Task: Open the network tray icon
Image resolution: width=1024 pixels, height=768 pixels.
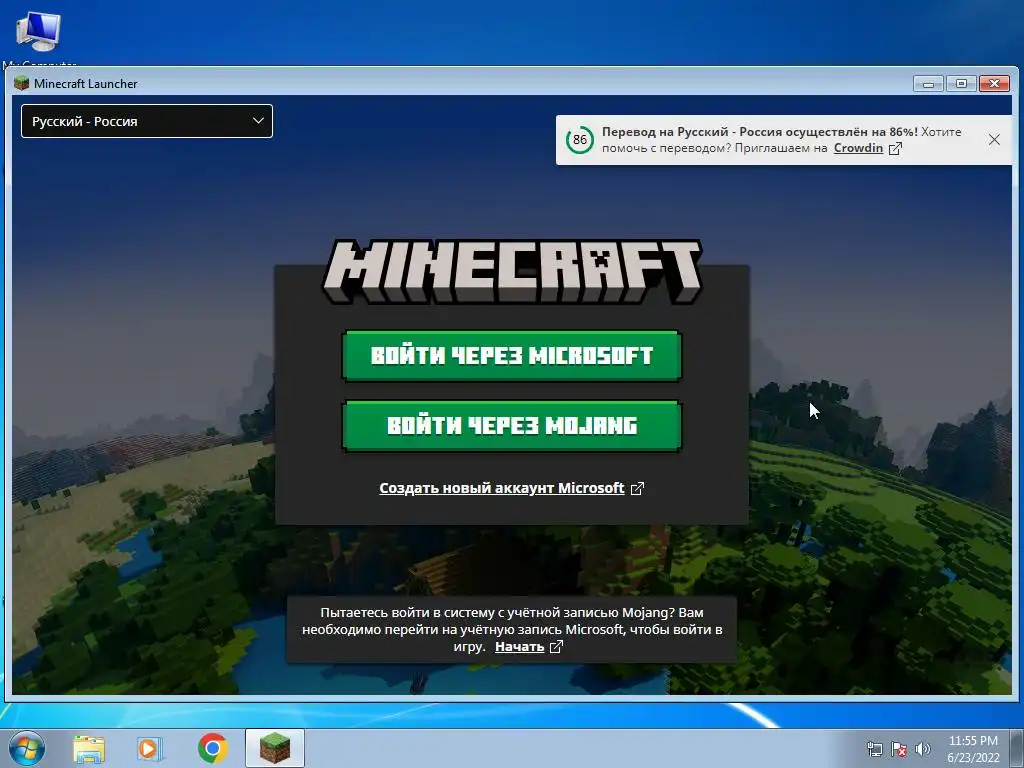Action: point(874,749)
